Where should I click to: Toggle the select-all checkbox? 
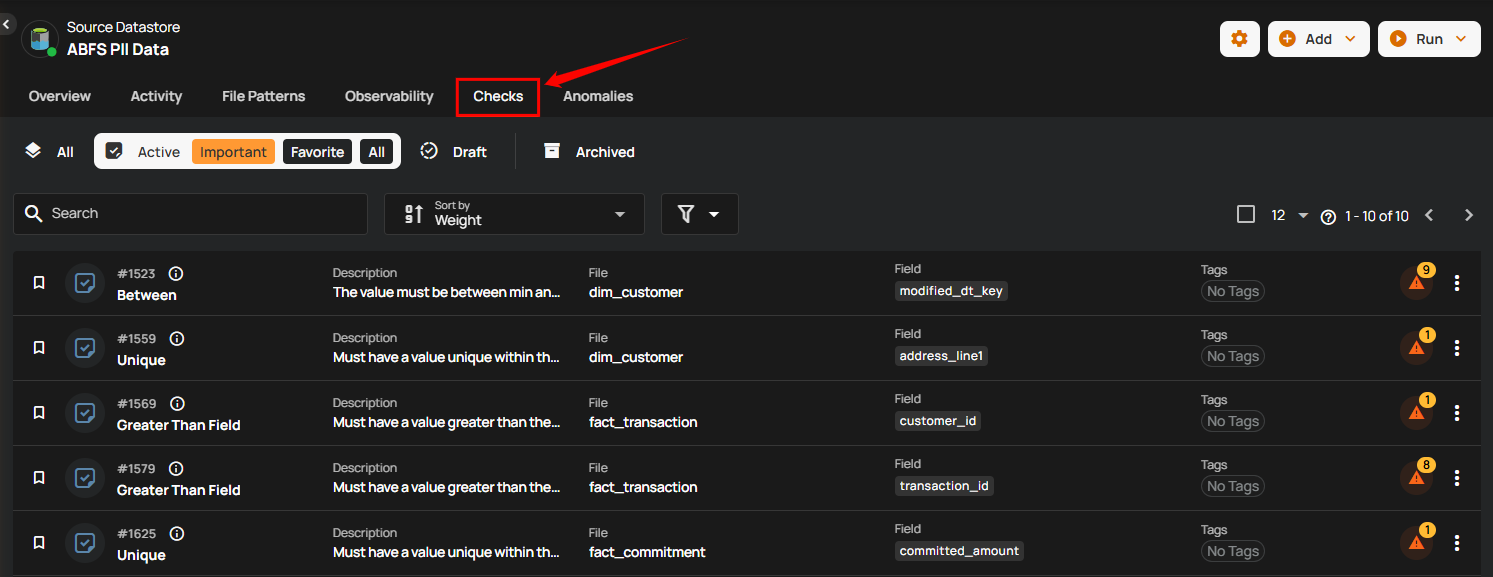pos(1246,214)
